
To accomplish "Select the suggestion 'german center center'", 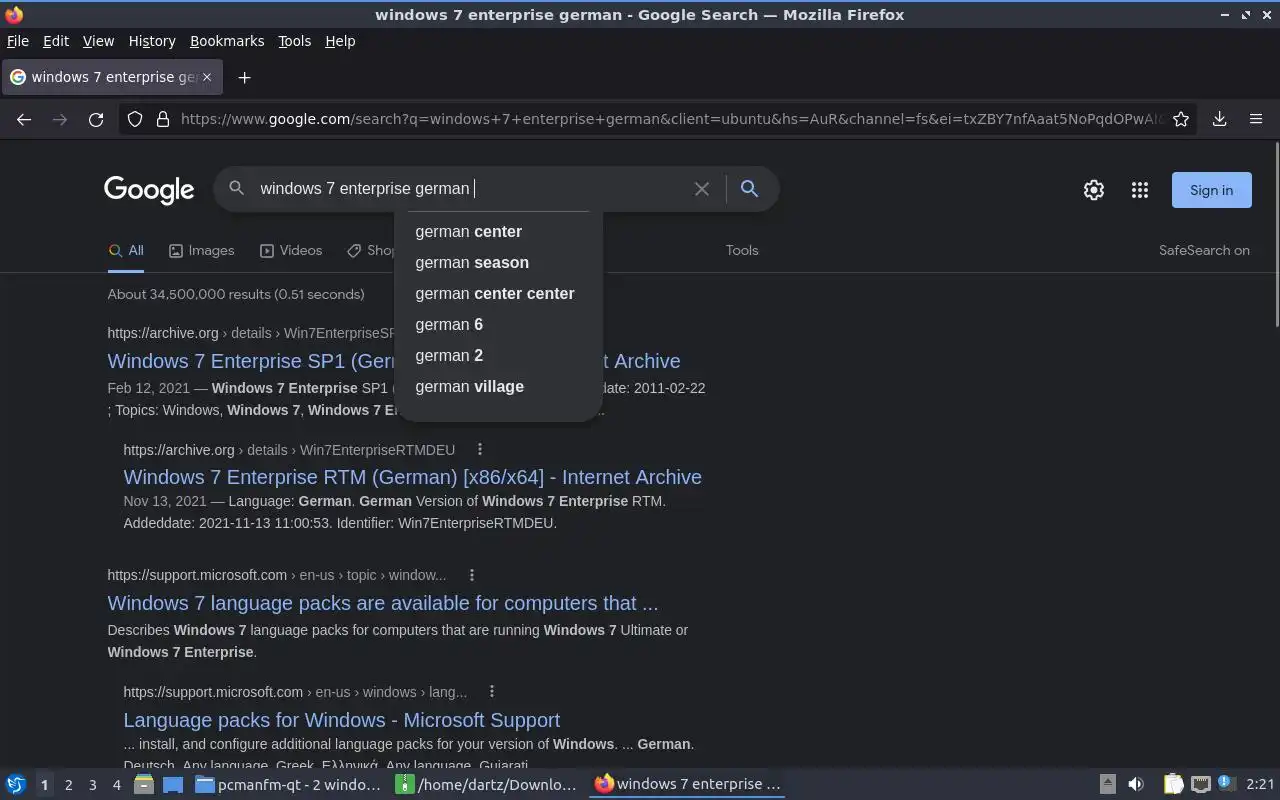I will pyautogui.click(x=498, y=293).
